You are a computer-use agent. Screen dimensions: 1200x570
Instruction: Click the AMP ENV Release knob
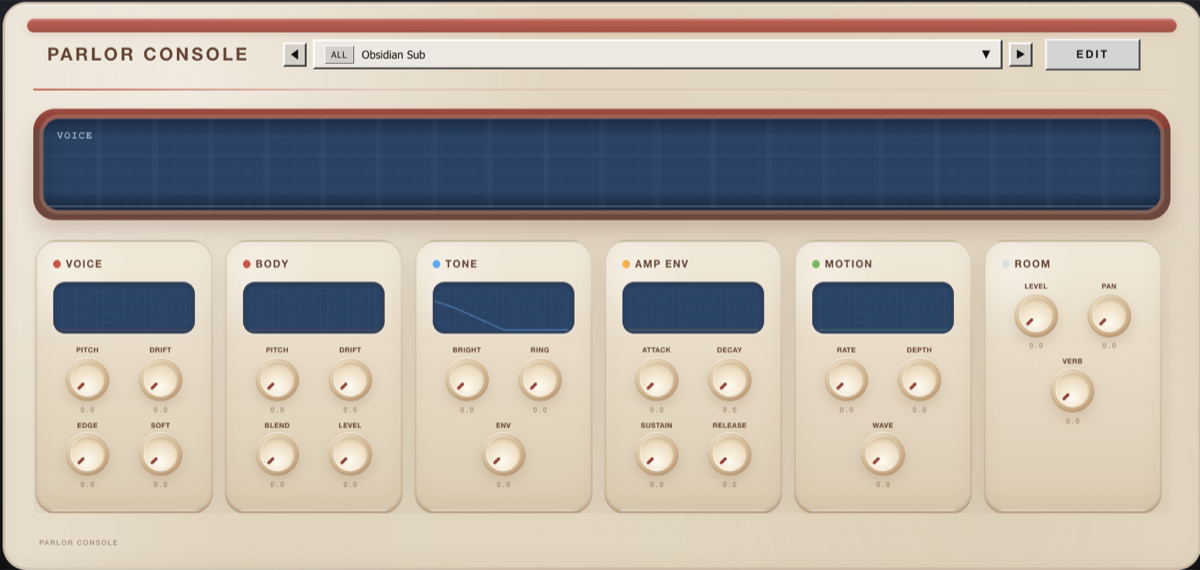[730, 455]
